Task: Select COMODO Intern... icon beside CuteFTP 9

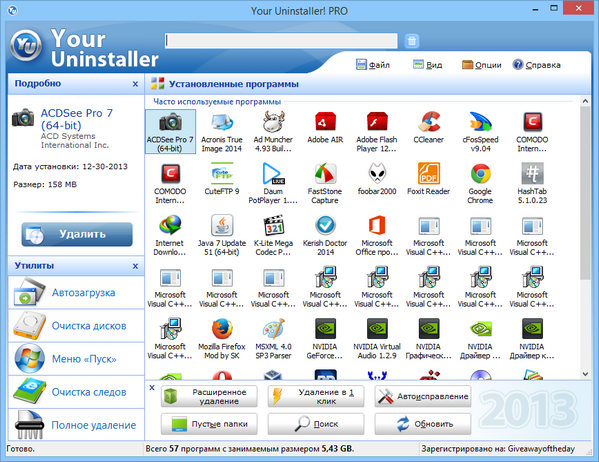Action: coord(170,183)
